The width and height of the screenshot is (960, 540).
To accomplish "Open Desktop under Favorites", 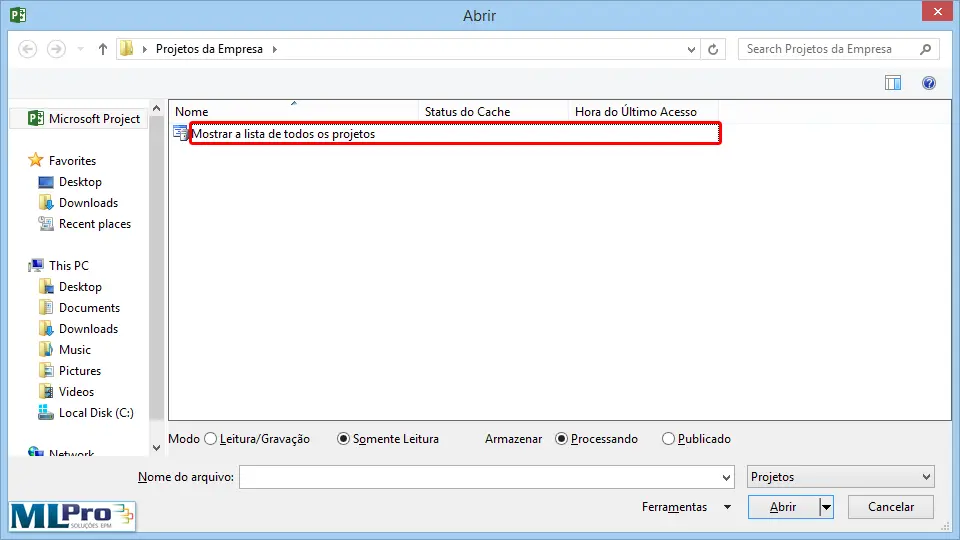I will point(70,182).
